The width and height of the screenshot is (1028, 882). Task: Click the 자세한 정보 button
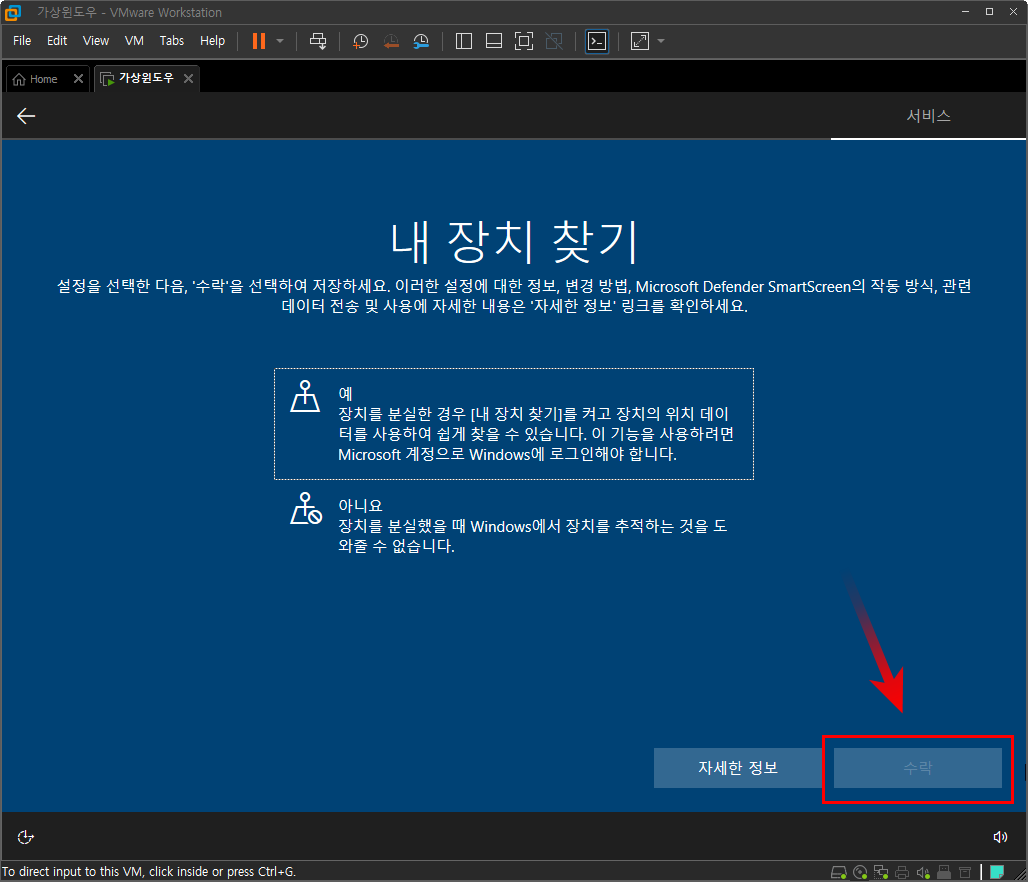738,768
